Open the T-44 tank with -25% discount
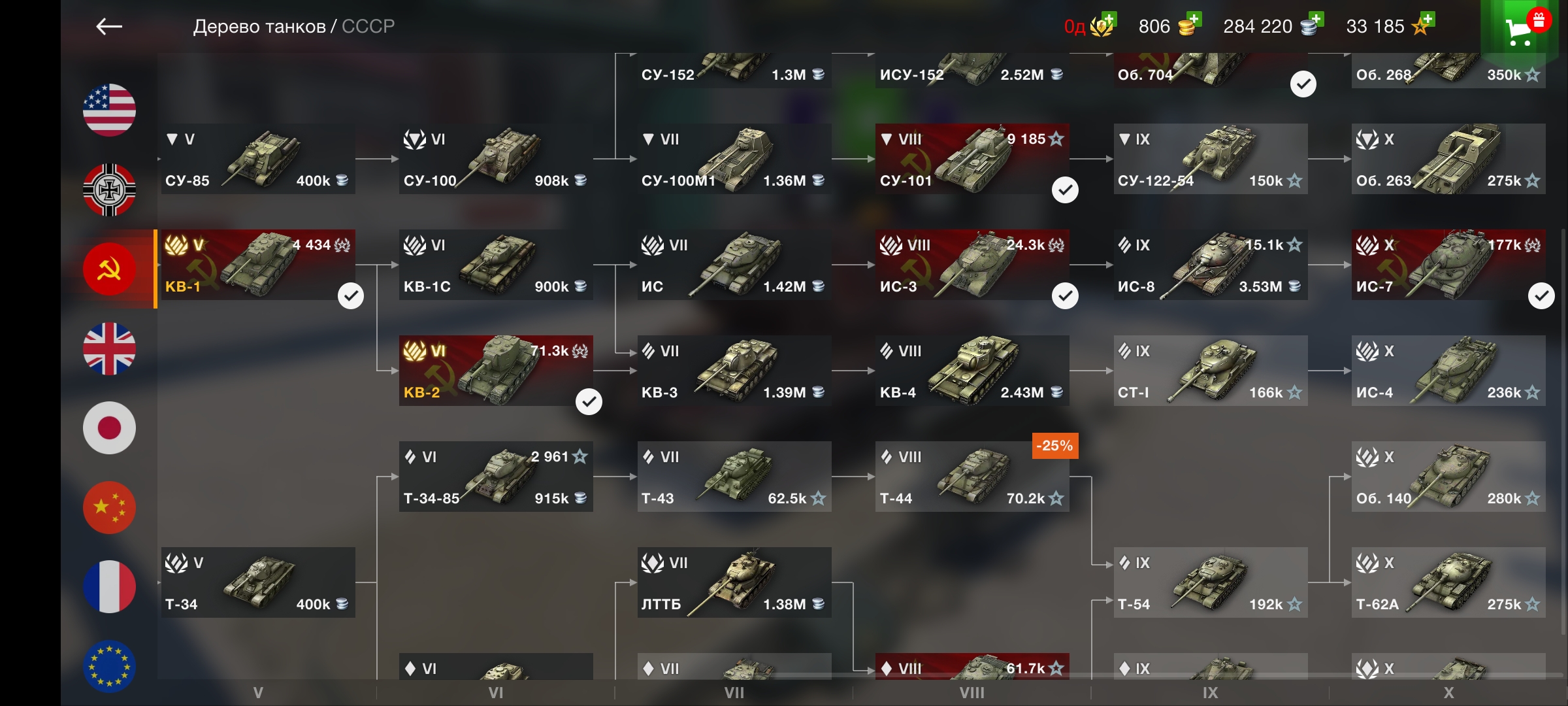Image resolution: width=1568 pixels, height=706 pixels. pos(972,477)
